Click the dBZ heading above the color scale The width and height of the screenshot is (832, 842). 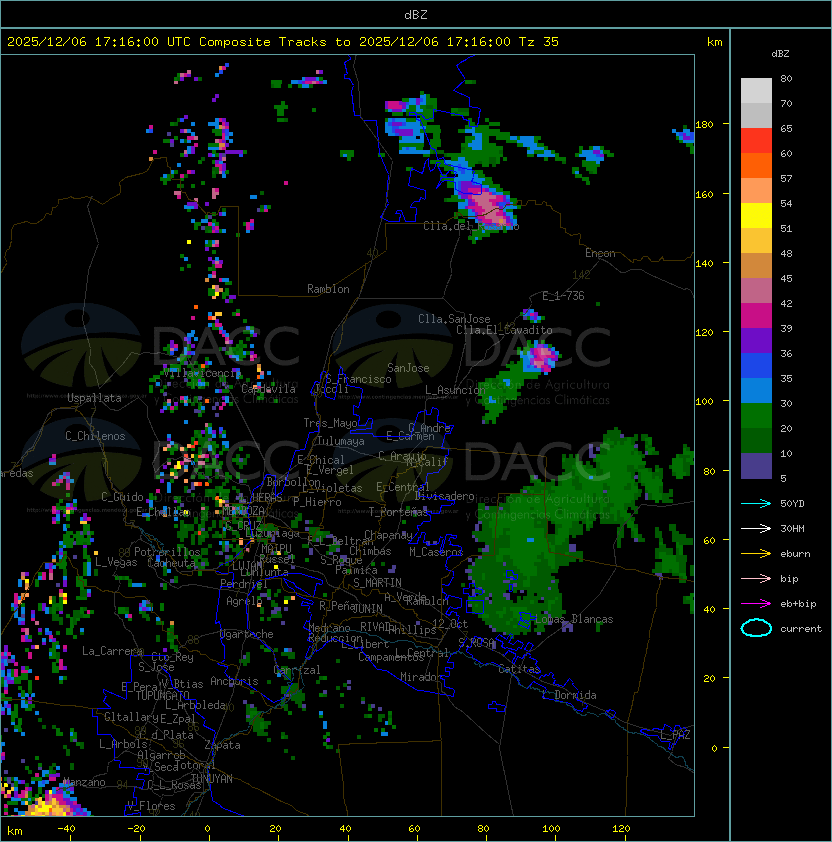click(x=780, y=54)
